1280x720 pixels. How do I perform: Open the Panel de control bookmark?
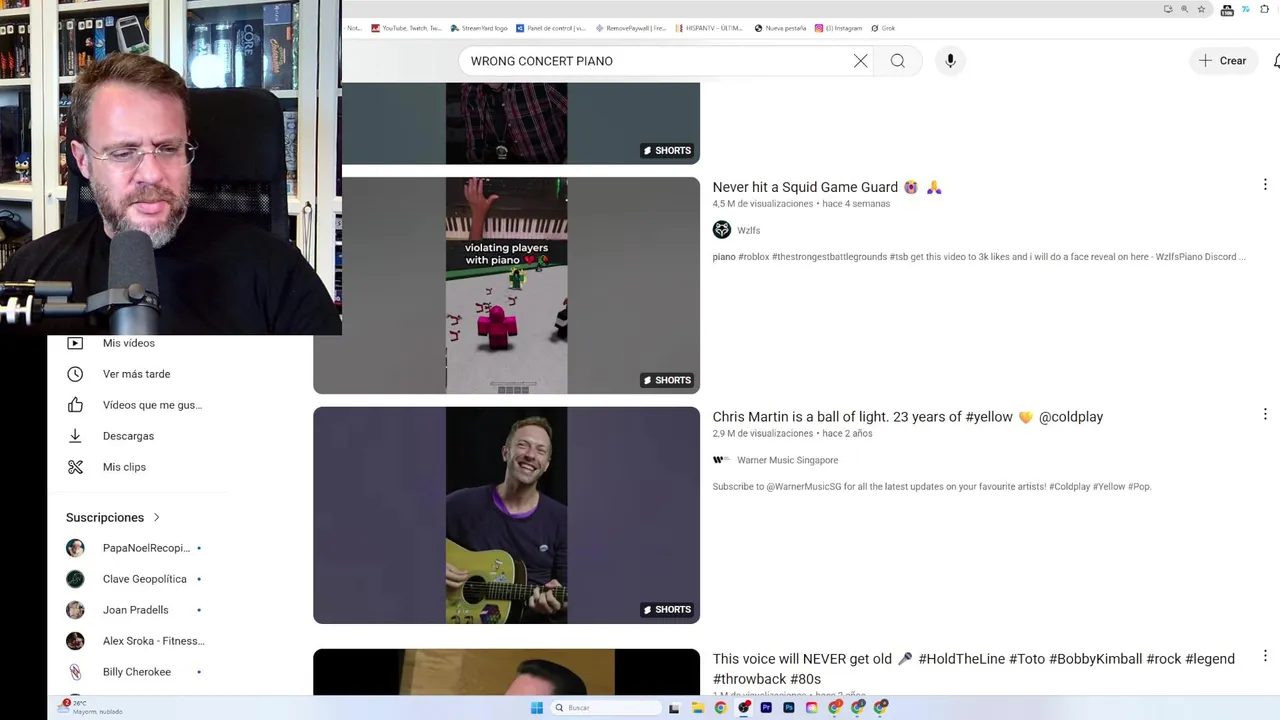[551, 28]
